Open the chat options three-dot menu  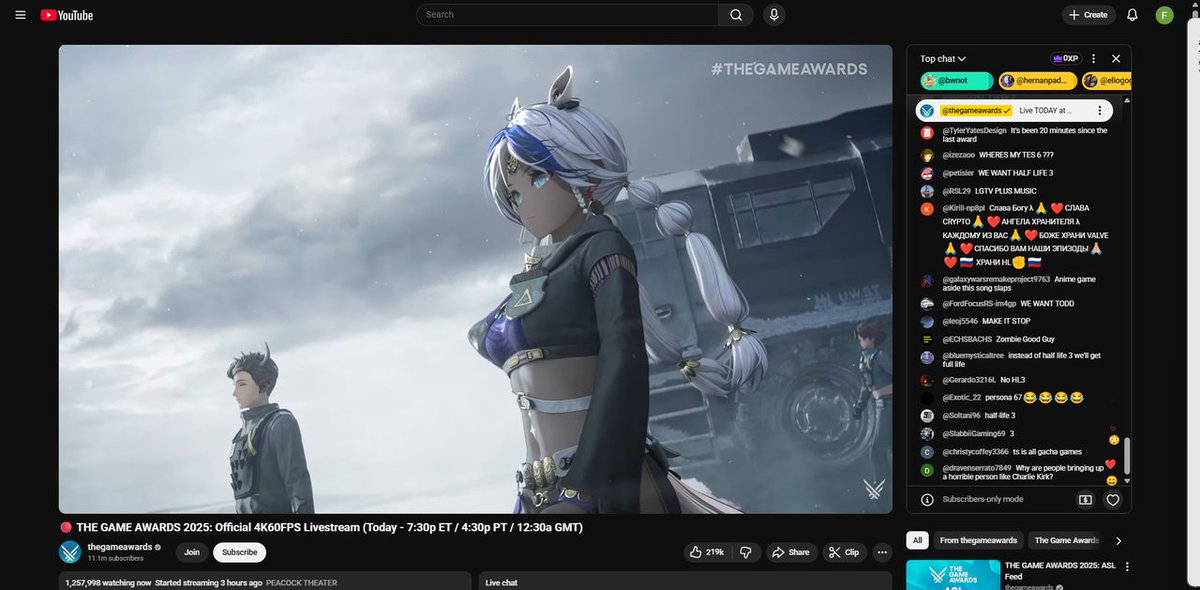1094,59
